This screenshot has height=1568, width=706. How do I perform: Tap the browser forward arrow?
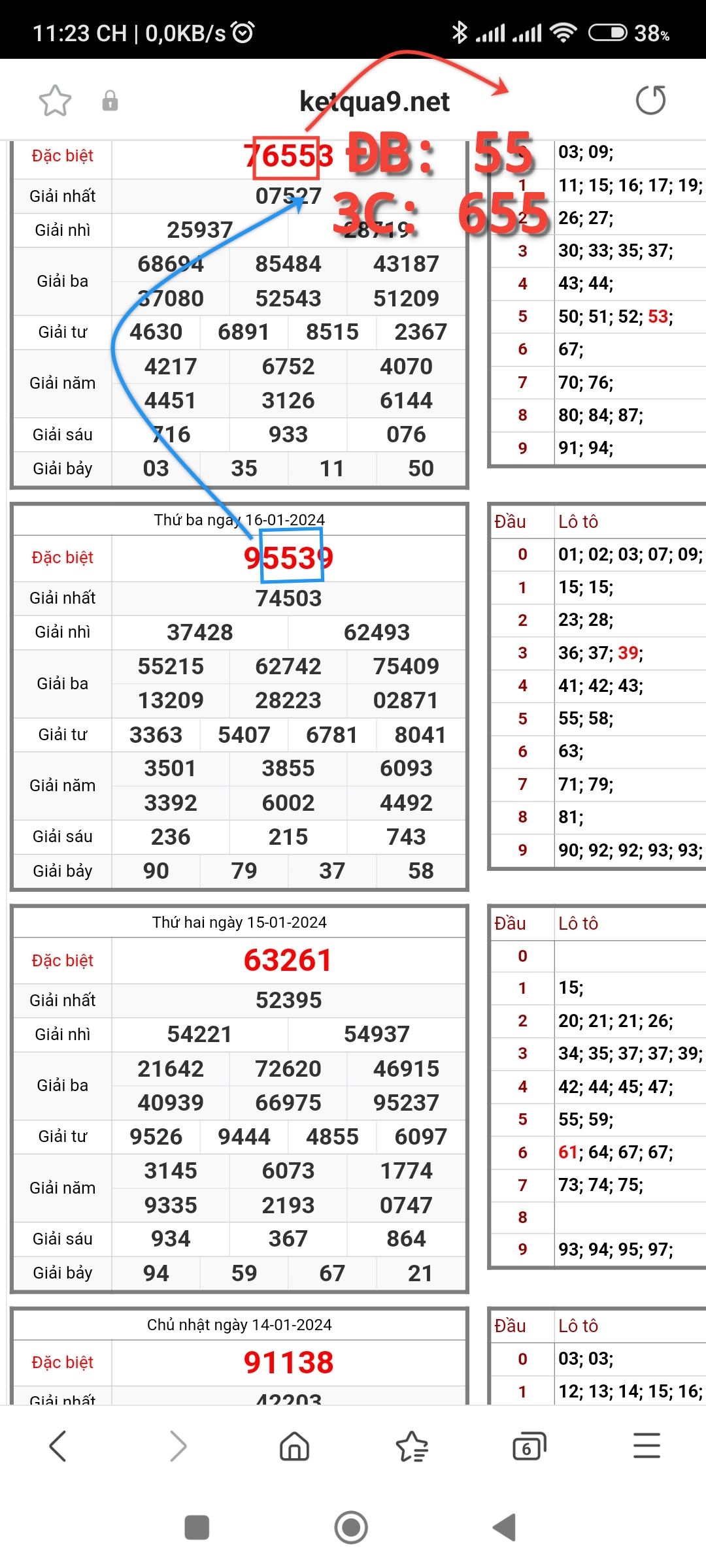point(178,1446)
